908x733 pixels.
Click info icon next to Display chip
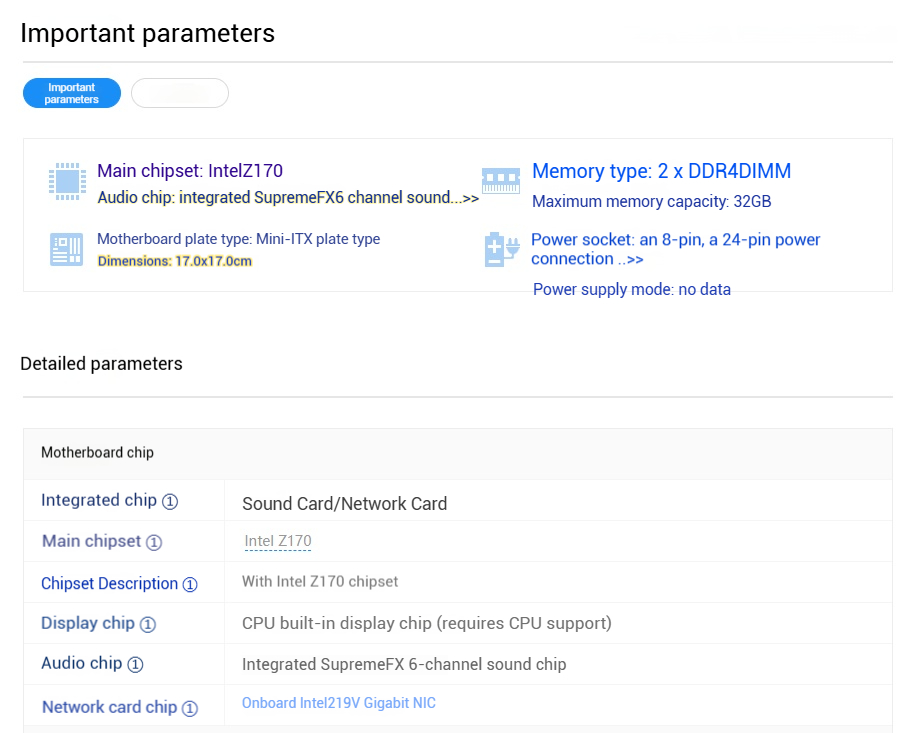click(148, 624)
